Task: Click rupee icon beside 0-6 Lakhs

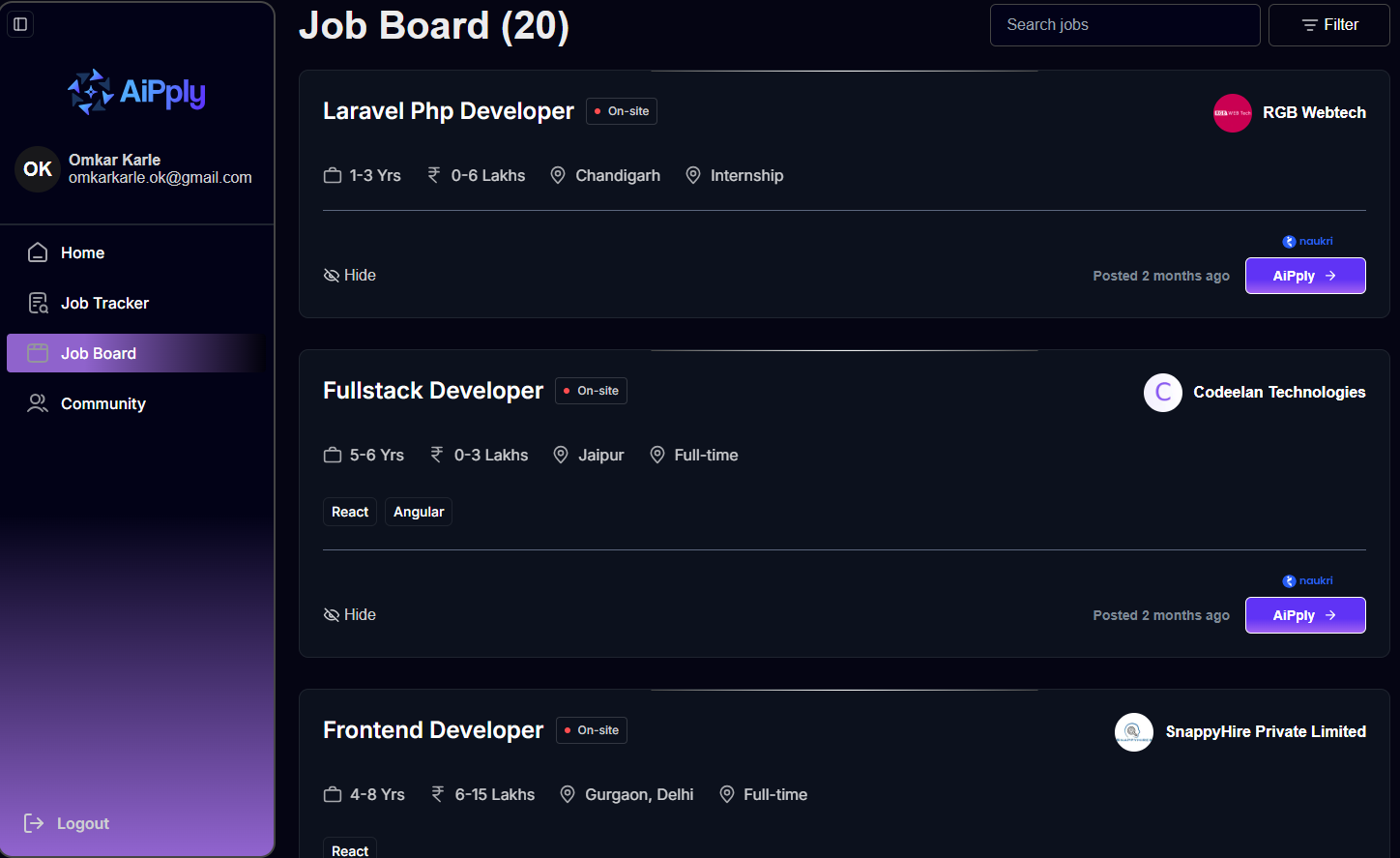Action: click(434, 175)
